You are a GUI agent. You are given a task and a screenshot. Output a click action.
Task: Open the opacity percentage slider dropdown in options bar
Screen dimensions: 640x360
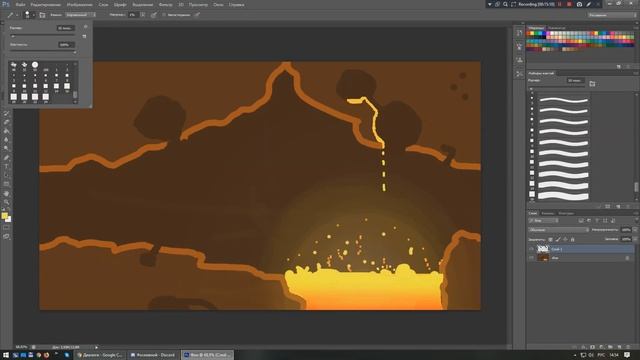point(143,15)
